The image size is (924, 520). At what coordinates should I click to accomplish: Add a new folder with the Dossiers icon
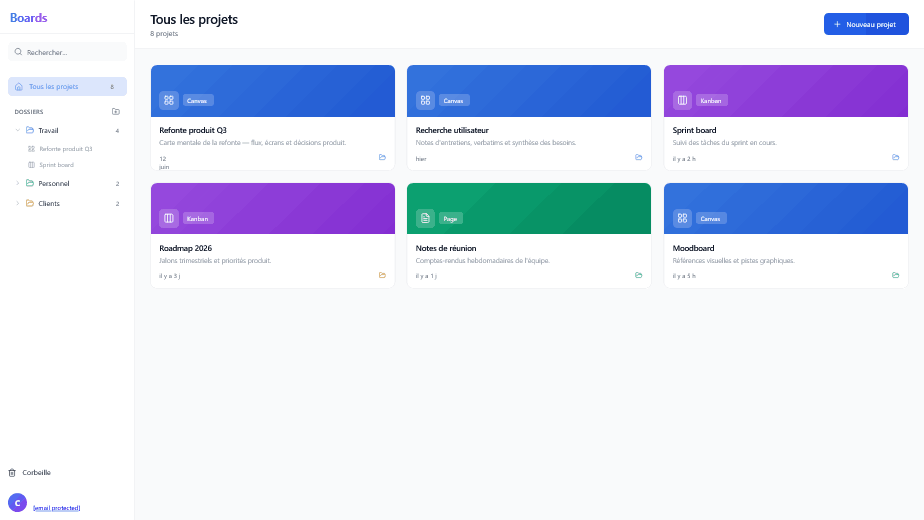116,111
